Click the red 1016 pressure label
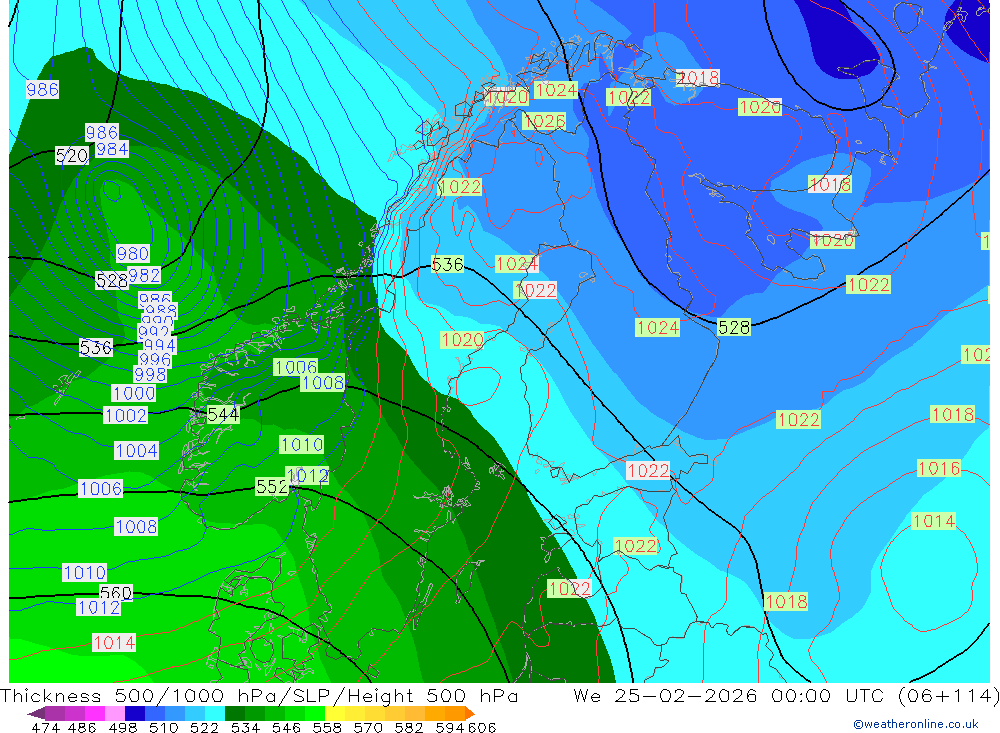1000x733 pixels. pos(939,468)
